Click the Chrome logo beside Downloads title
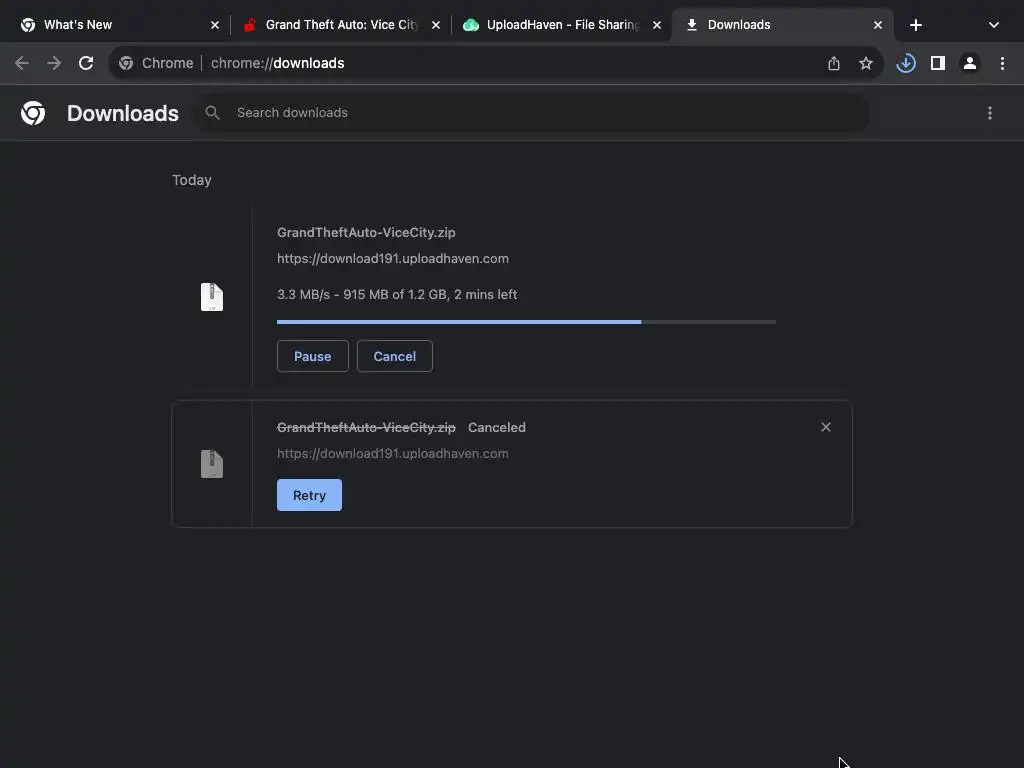 (x=33, y=113)
